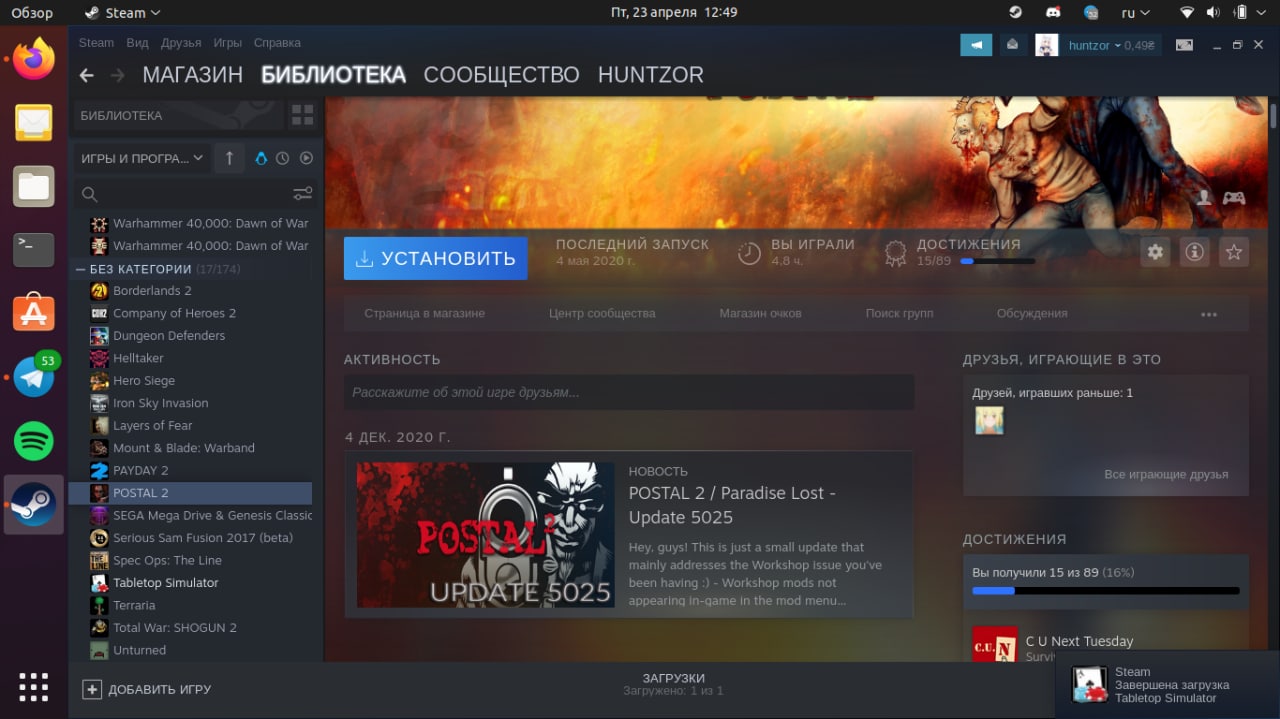Screen dimensions: 1280x719
Task: Click the Borderlands 2 game icon
Action: tap(99, 291)
